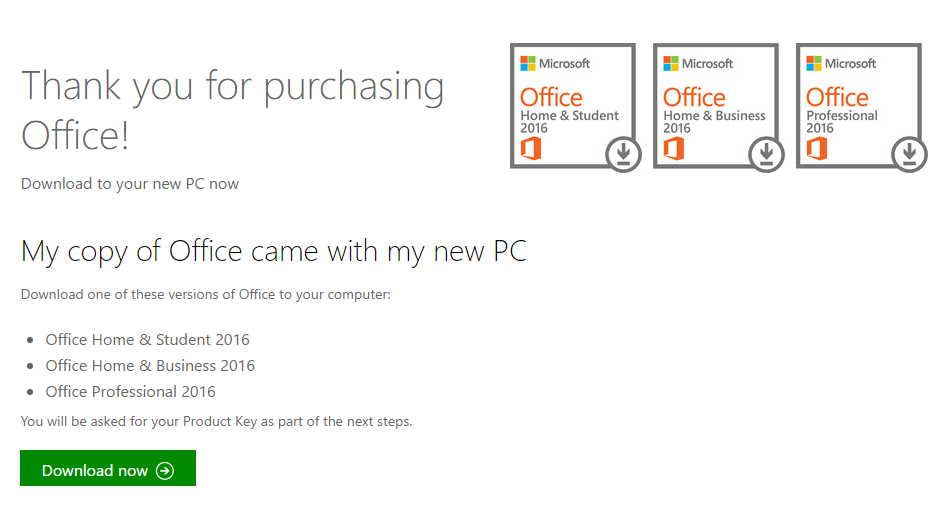
Task: Select the Office Home & Business 2016 list item
Action: [x=150, y=366]
